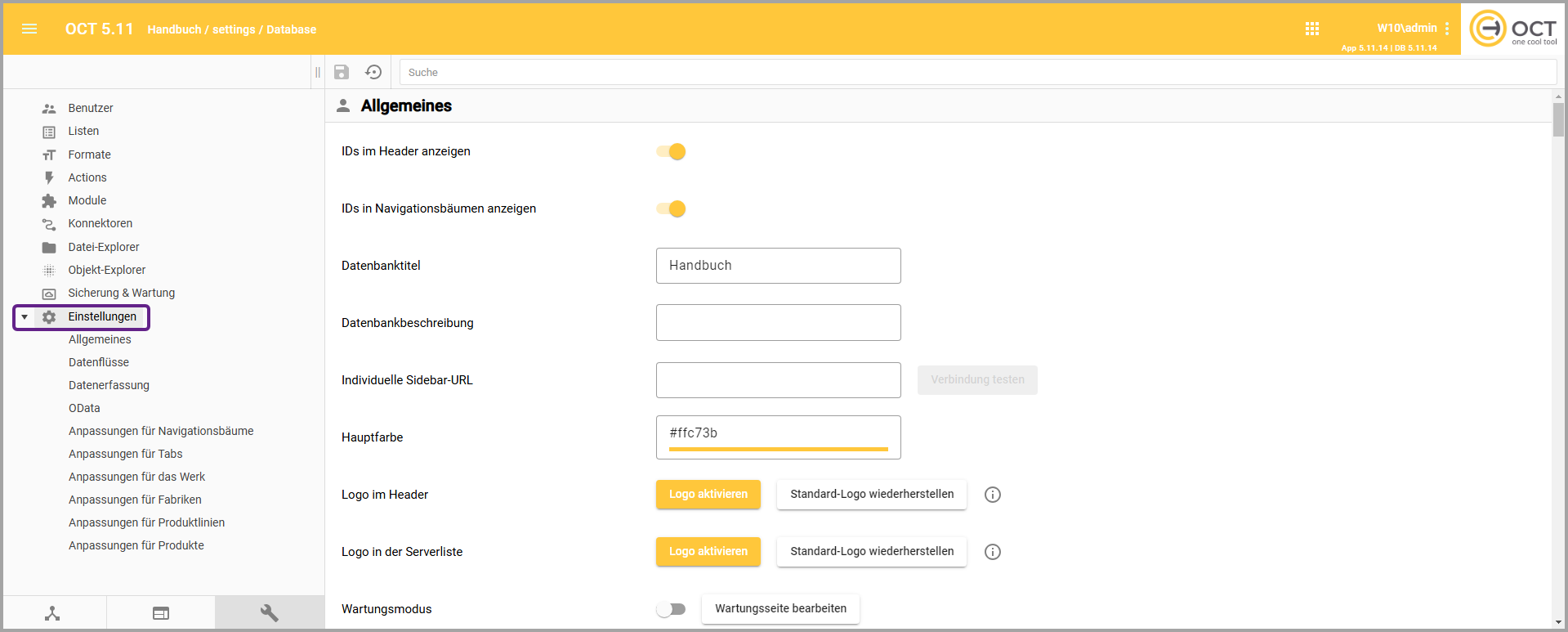Switch to the wrench settings tab

pyautogui.click(x=269, y=613)
